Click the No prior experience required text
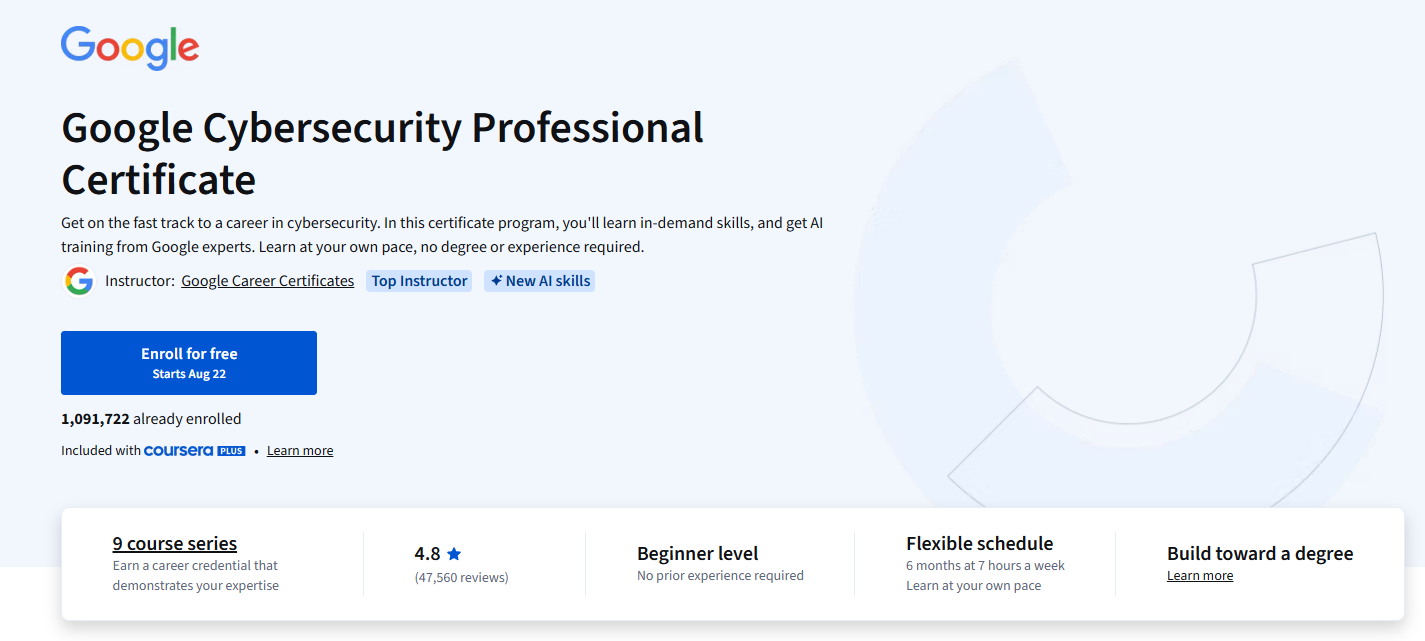The height and width of the screenshot is (641, 1425). click(x=720, y=576)
